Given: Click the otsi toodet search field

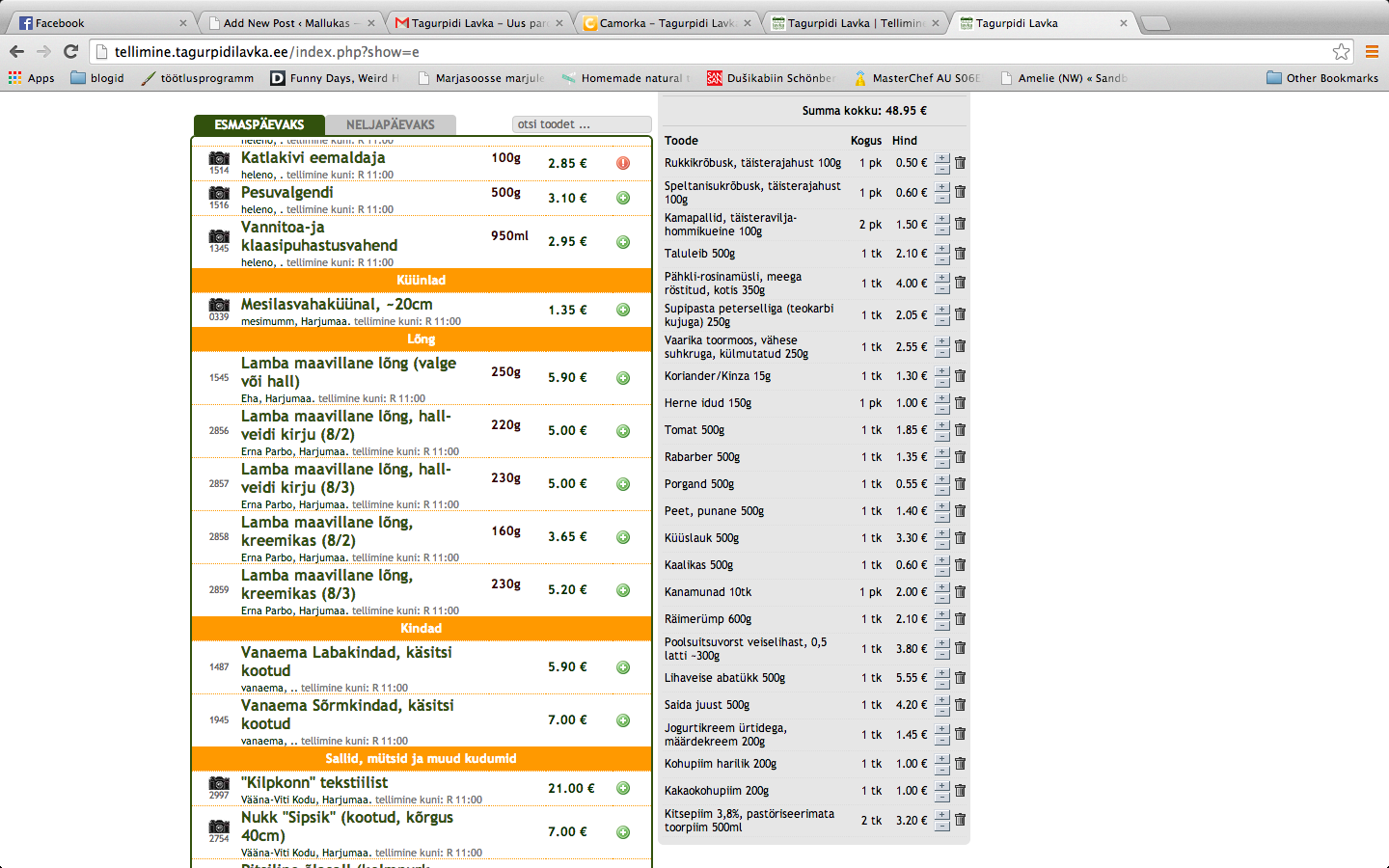Looking at the screenshot, I should (582, 124).
